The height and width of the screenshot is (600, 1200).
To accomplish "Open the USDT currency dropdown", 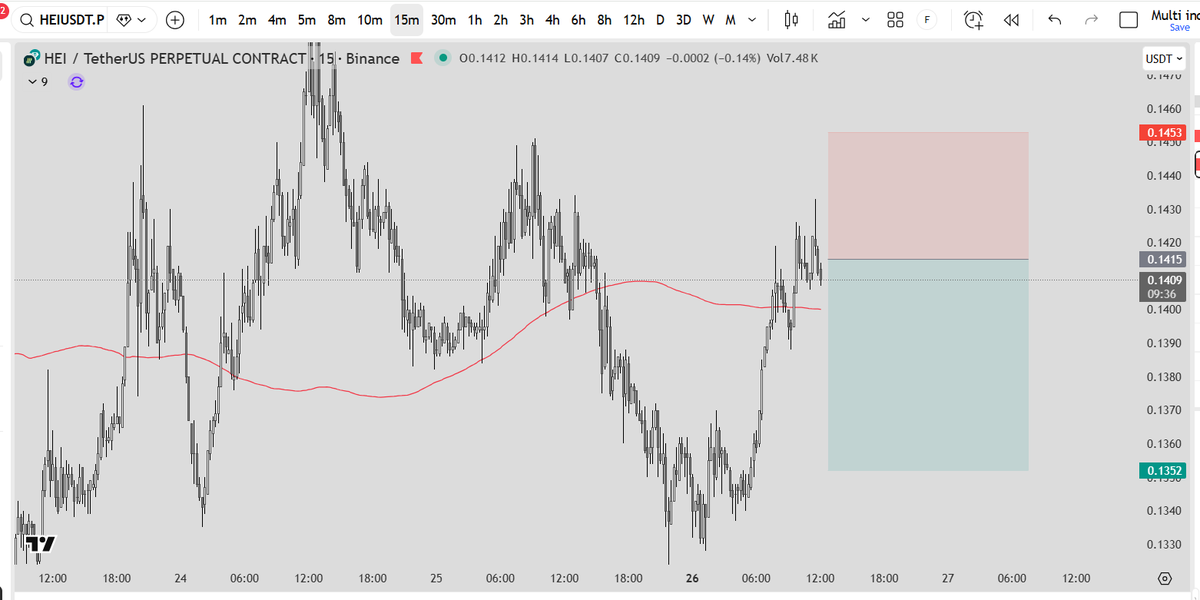I will click(1163, 59).
